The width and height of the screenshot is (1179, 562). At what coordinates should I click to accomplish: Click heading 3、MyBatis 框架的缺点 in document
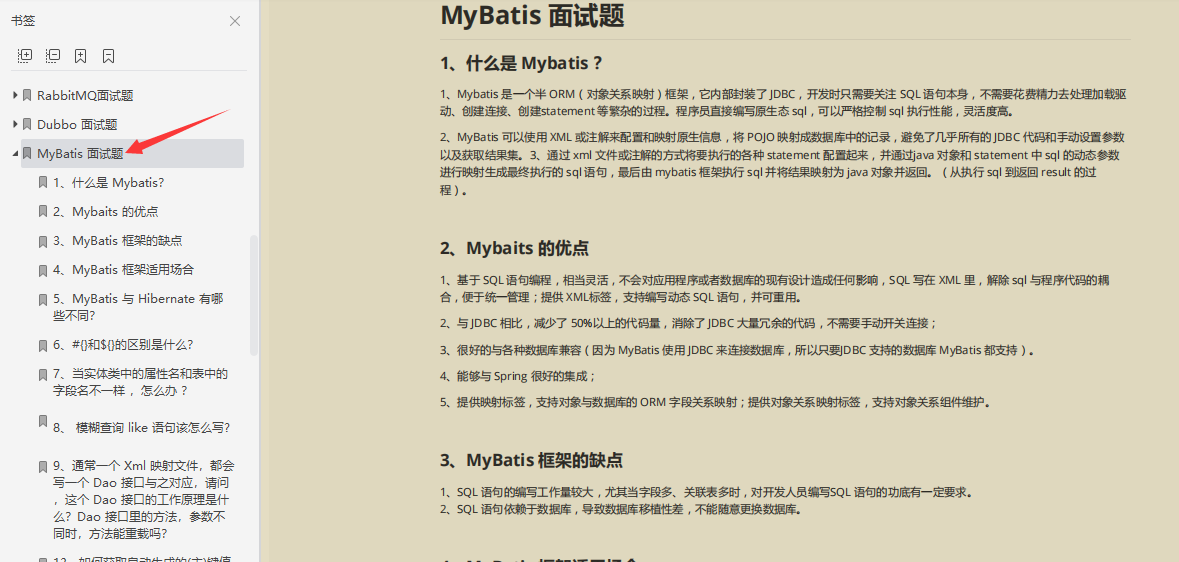(532, 460)
